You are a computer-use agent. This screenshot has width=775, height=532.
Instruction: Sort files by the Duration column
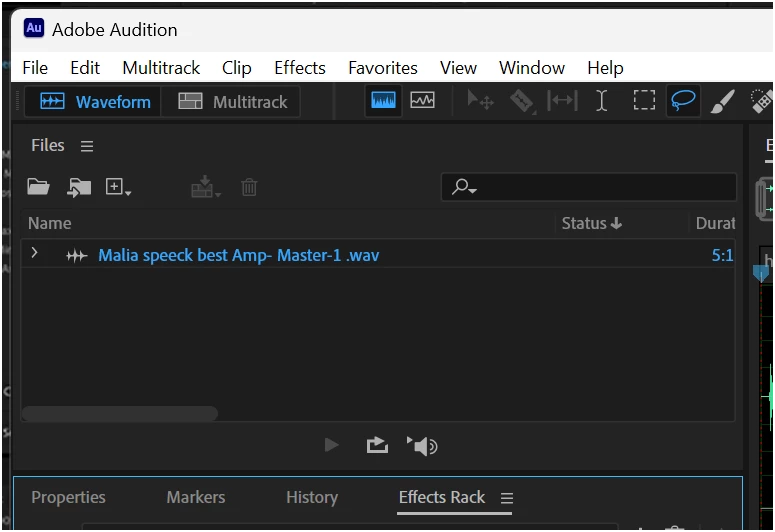coord(715,223)
